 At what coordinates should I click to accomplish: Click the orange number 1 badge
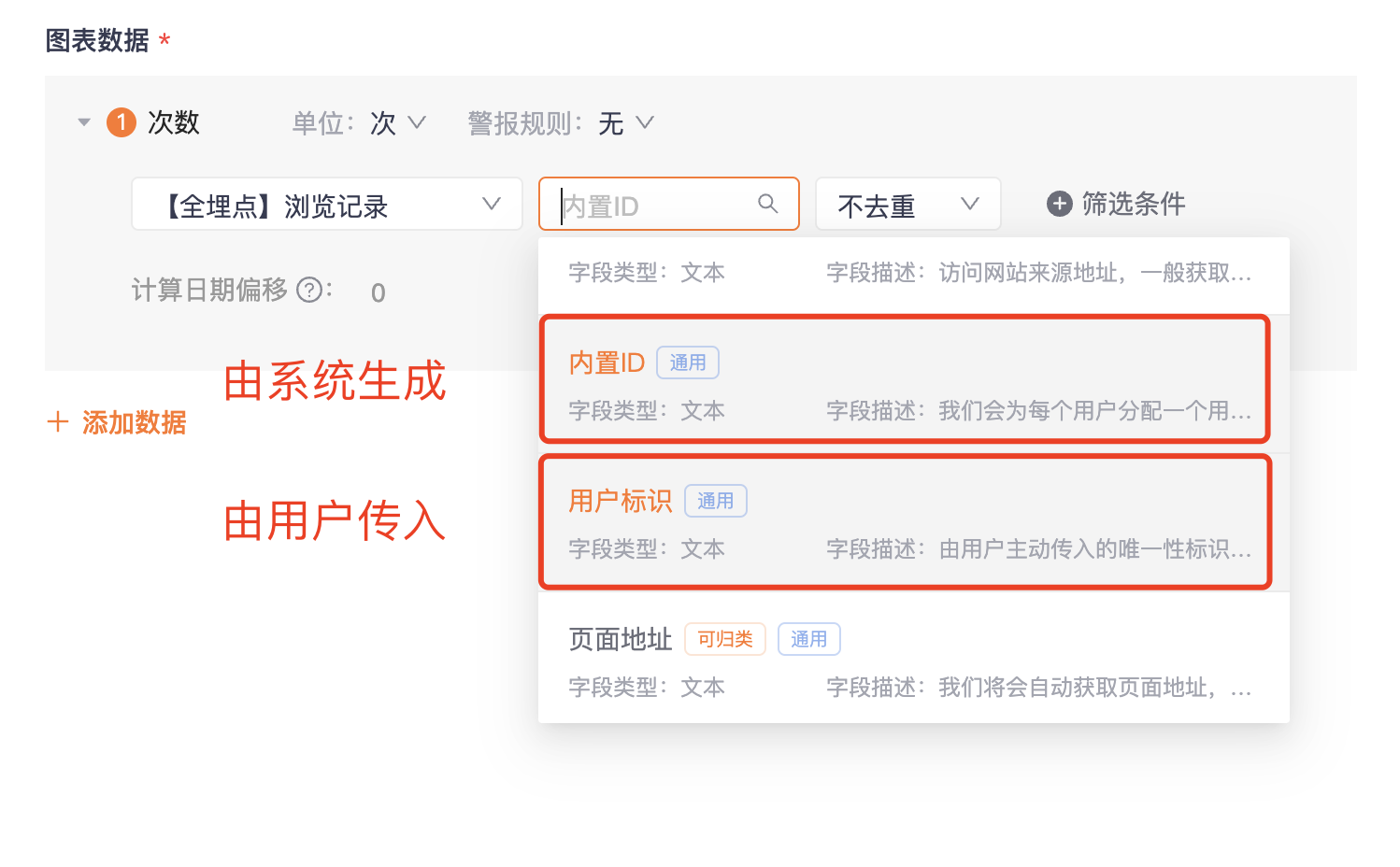[x=121, y=122]
